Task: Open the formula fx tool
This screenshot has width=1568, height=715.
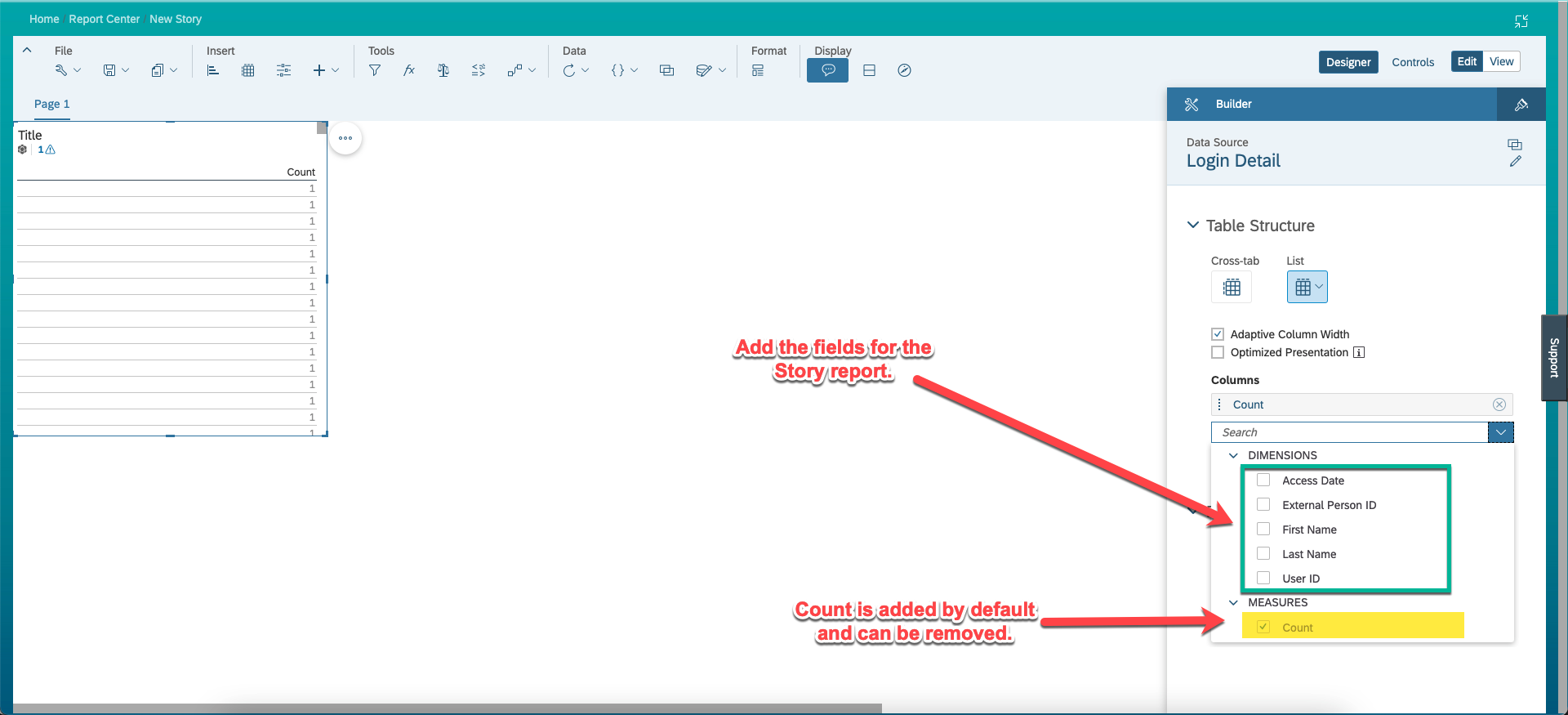Action: pyautogui.click(x=409, y=70)
